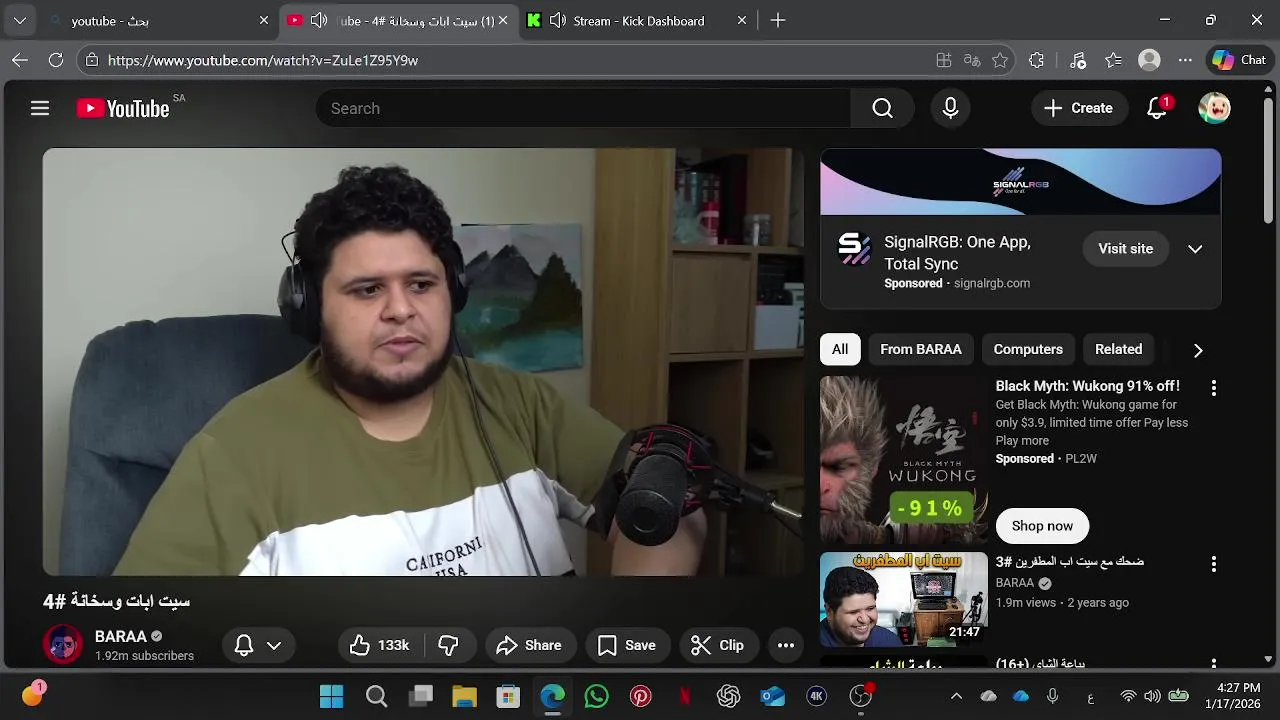Add this page to favorites star
1280x720 pixels.
pyautogui.click(x=1000, y=60)
